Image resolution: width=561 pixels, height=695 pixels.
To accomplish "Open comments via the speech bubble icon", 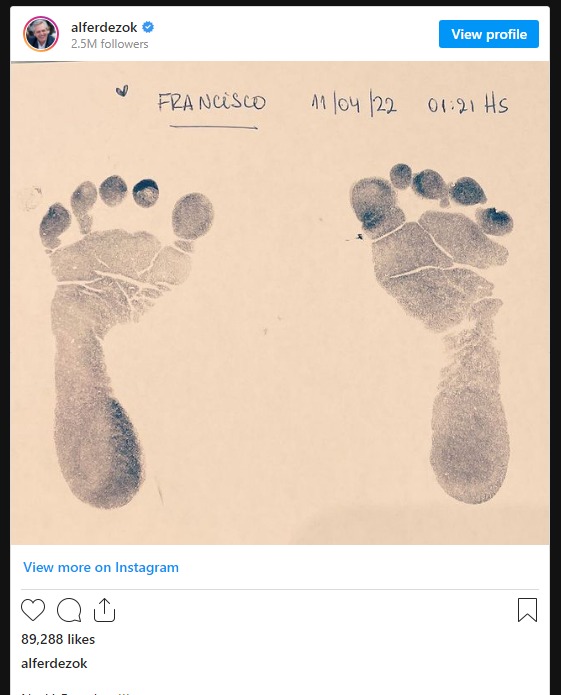I will coord(69,610).
